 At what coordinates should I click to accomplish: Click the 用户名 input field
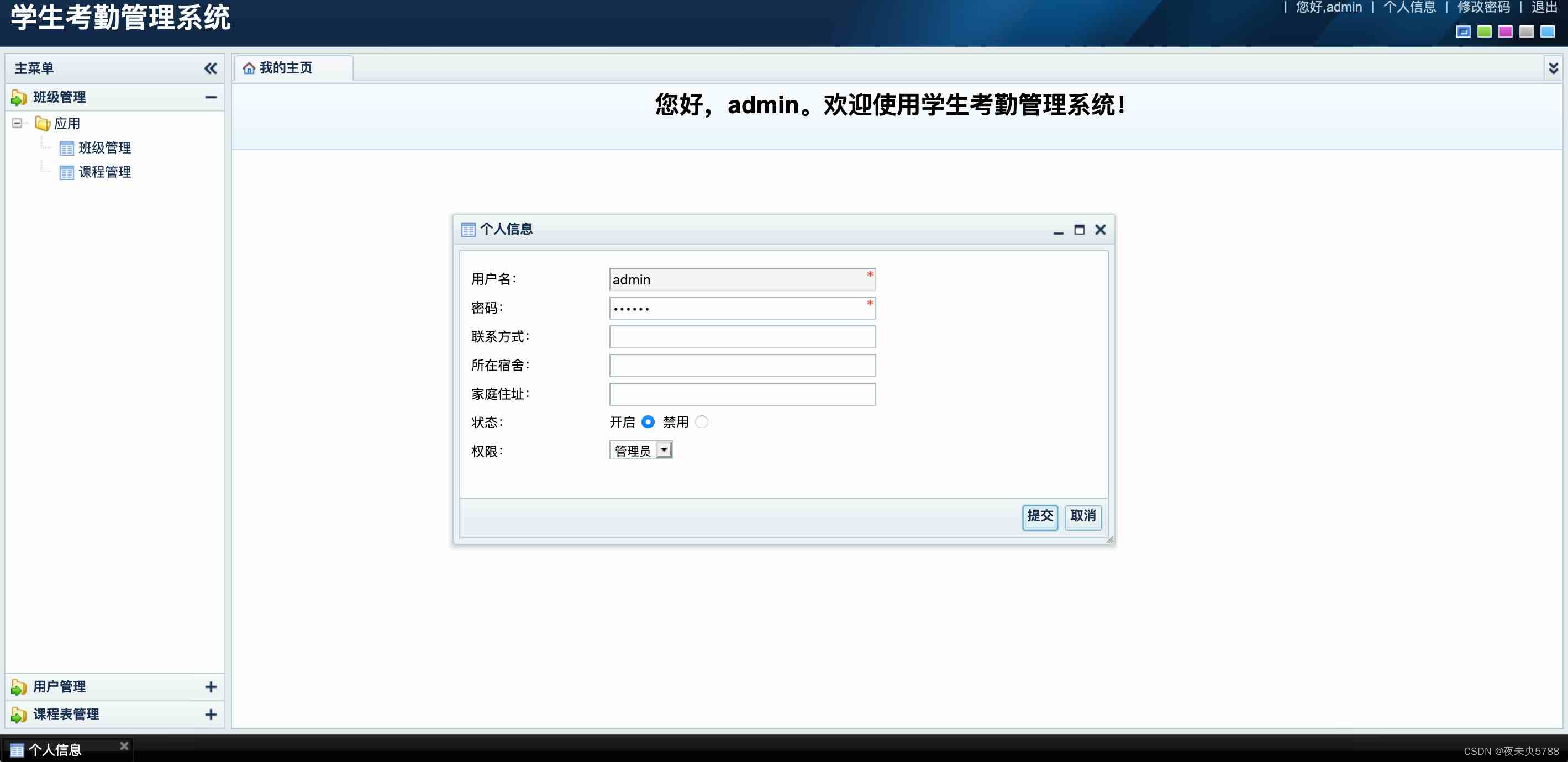coord(742,279)
